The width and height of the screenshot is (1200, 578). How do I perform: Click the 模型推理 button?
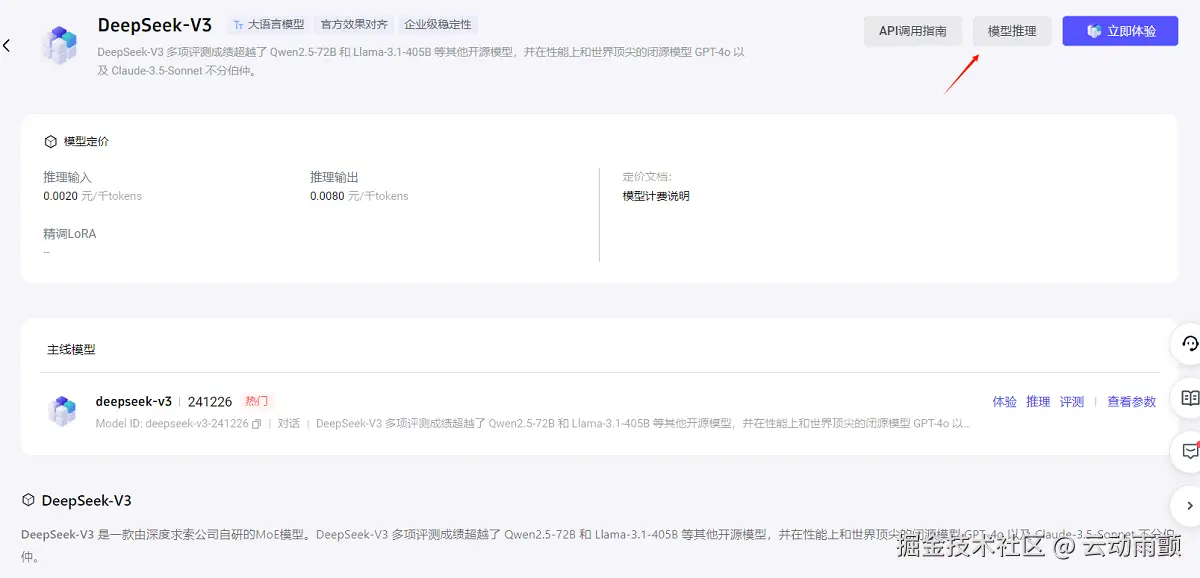[1012, 31]
